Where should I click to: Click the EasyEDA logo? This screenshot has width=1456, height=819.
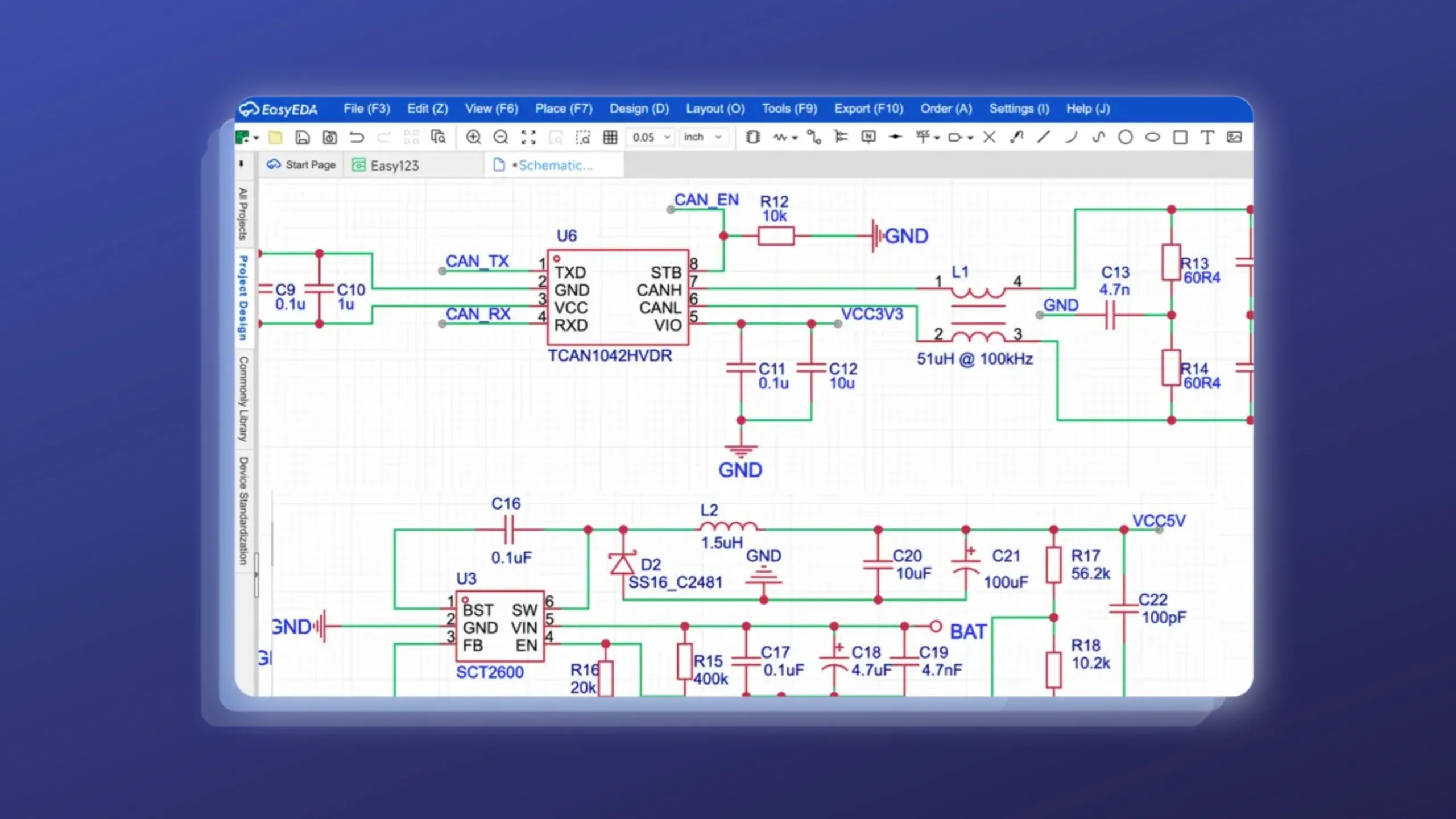(x=279, y=109)
